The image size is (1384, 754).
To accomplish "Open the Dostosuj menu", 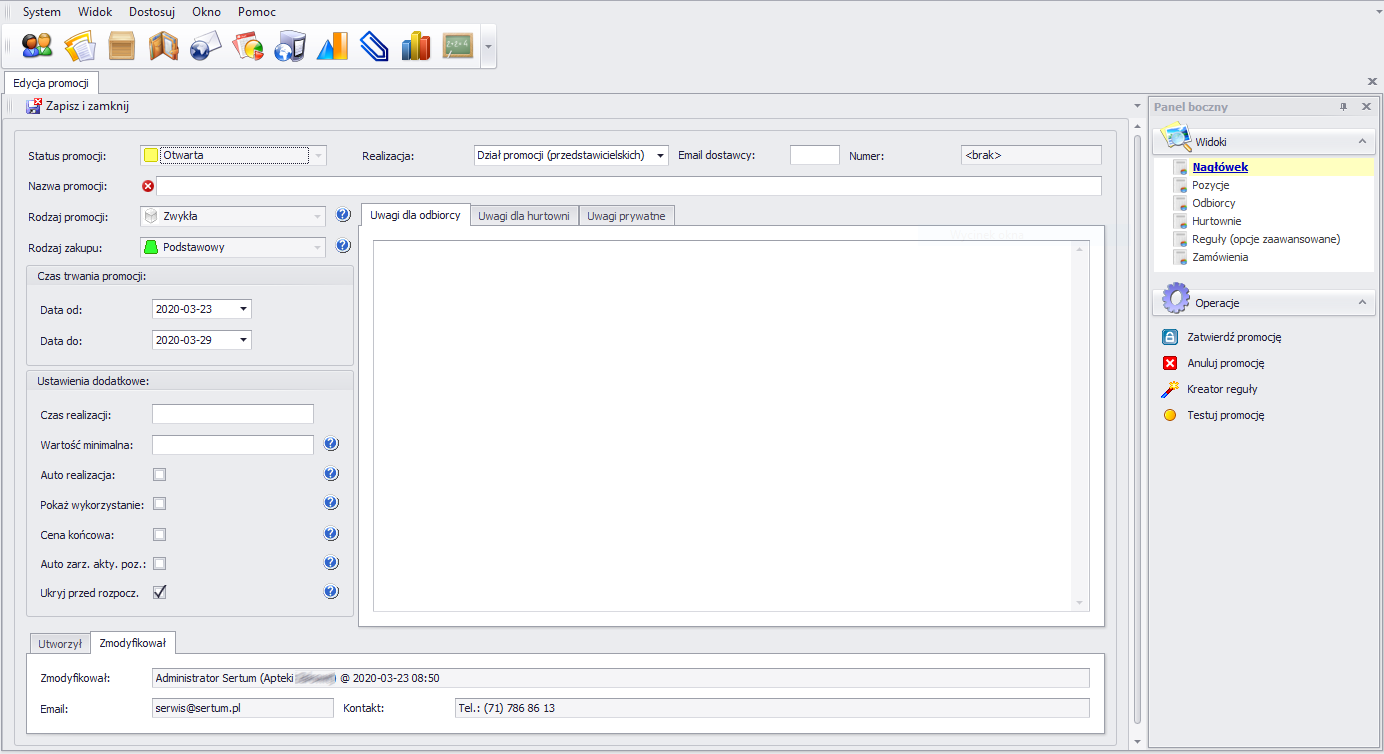I will pyautogui.click(x=152, y=12).
